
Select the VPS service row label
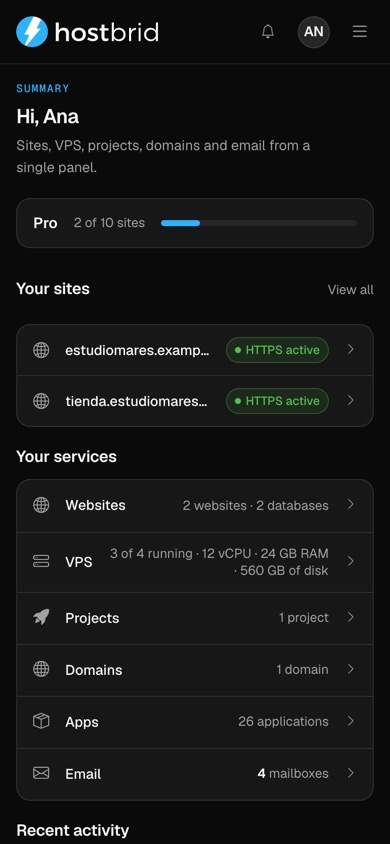[x=79, y=562]
